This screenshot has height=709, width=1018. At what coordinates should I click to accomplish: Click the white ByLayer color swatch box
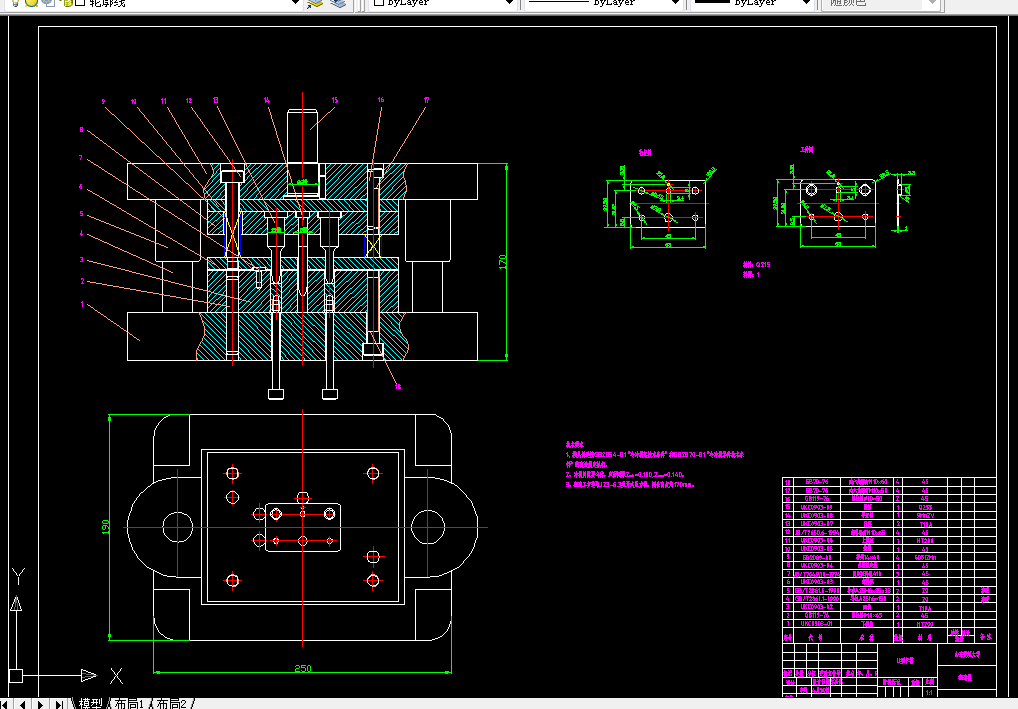point(379,3)
